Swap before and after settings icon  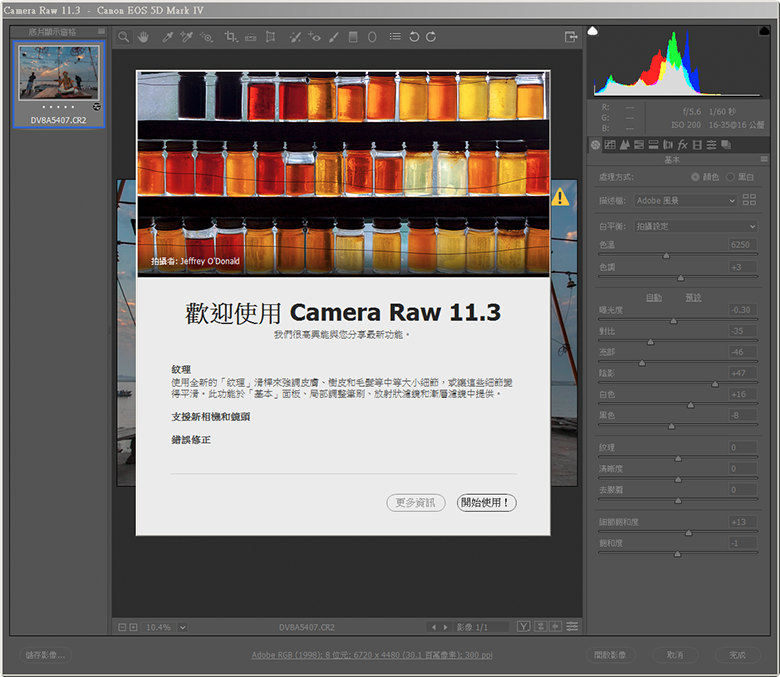pyautogui.click(x=541, y=627)
